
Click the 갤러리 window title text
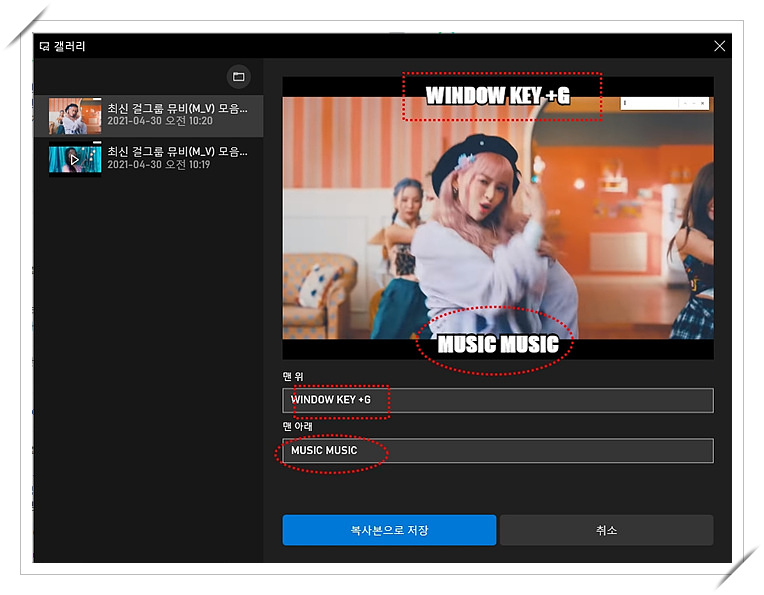(69, 46)
